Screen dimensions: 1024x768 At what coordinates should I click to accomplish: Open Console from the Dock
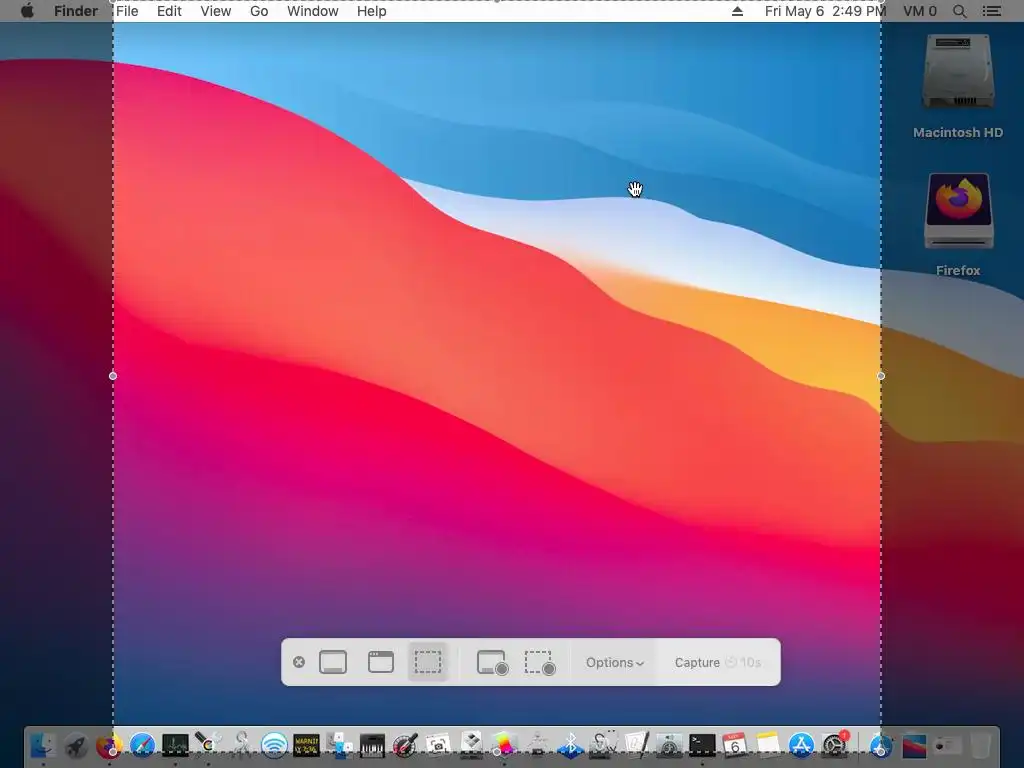(307, 744)
